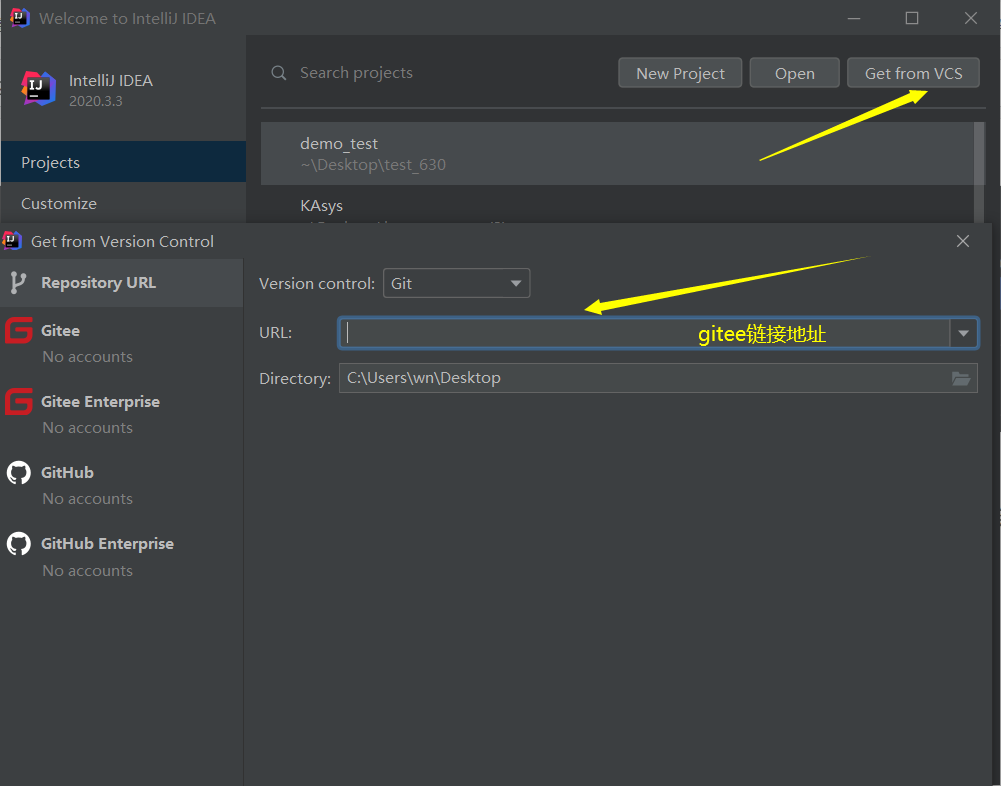
Task: Open the Version control Git dropdown
Action: pyautogui.click(x=456, y=283)
